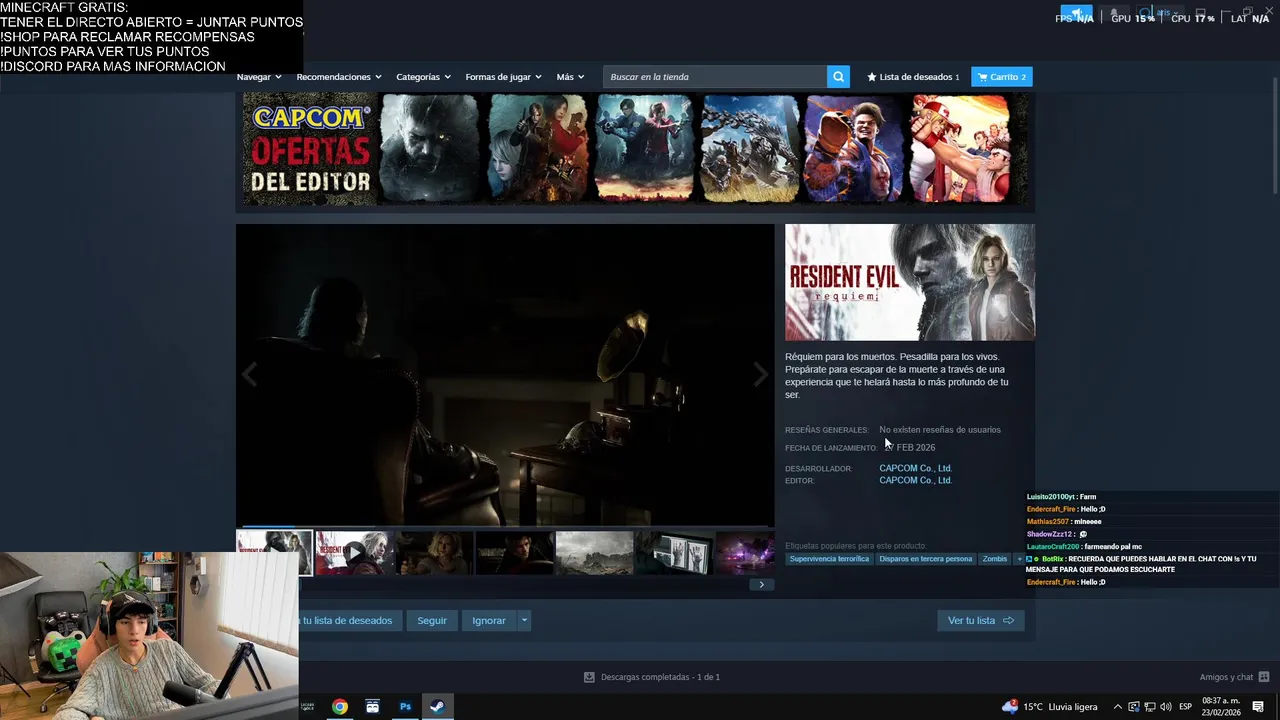Expand the Más menu
The height and width of the screenshot is (720, 1280).
pyautogui.click(x=570, y=77)
